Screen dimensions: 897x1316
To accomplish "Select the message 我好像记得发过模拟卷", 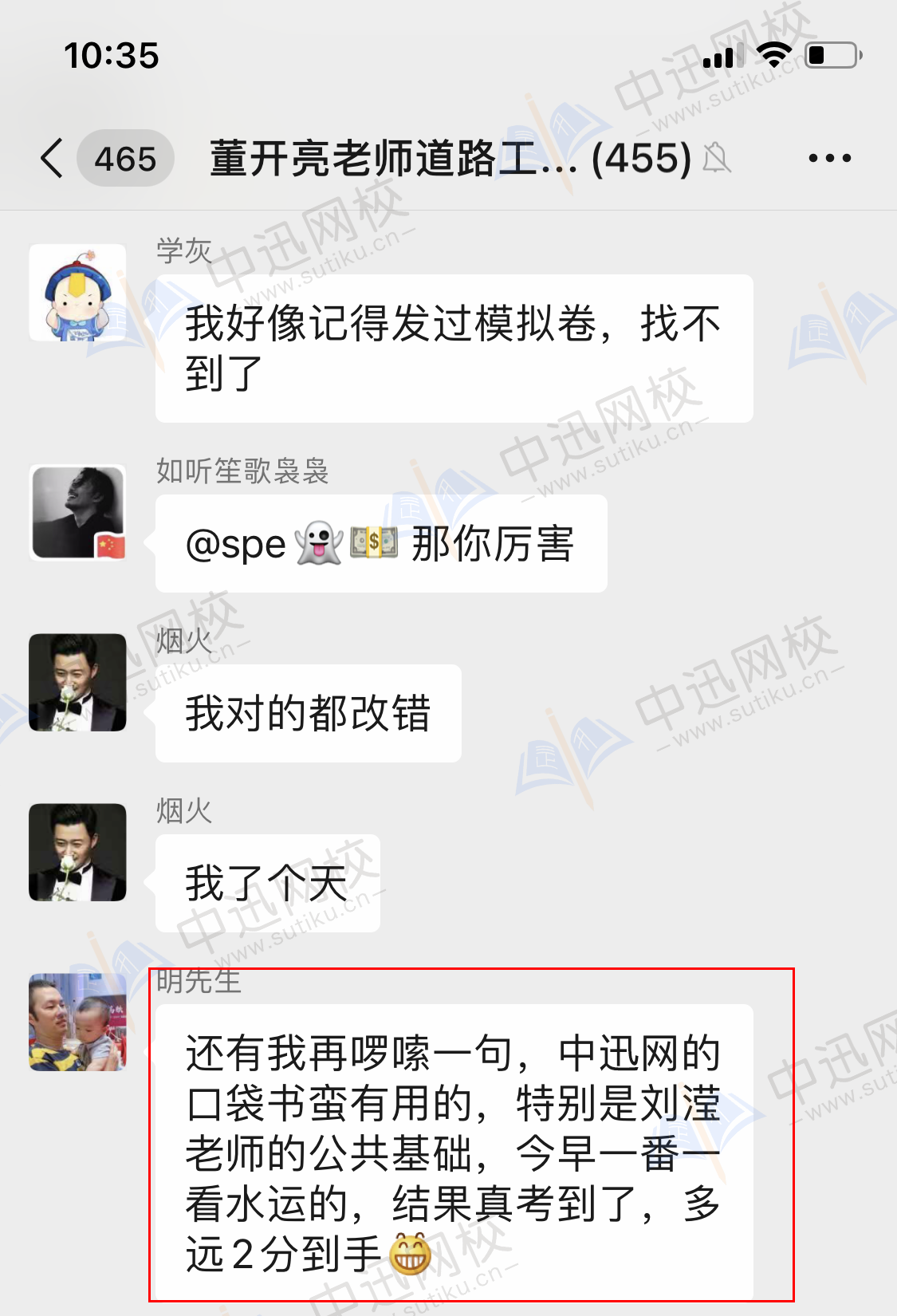I will pyautogui.click(x=454, y=349).
